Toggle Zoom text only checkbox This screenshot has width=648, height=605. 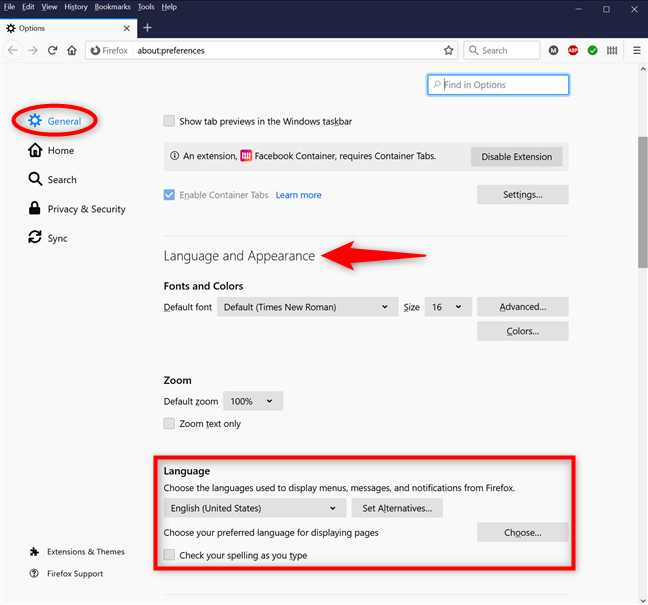170,424
